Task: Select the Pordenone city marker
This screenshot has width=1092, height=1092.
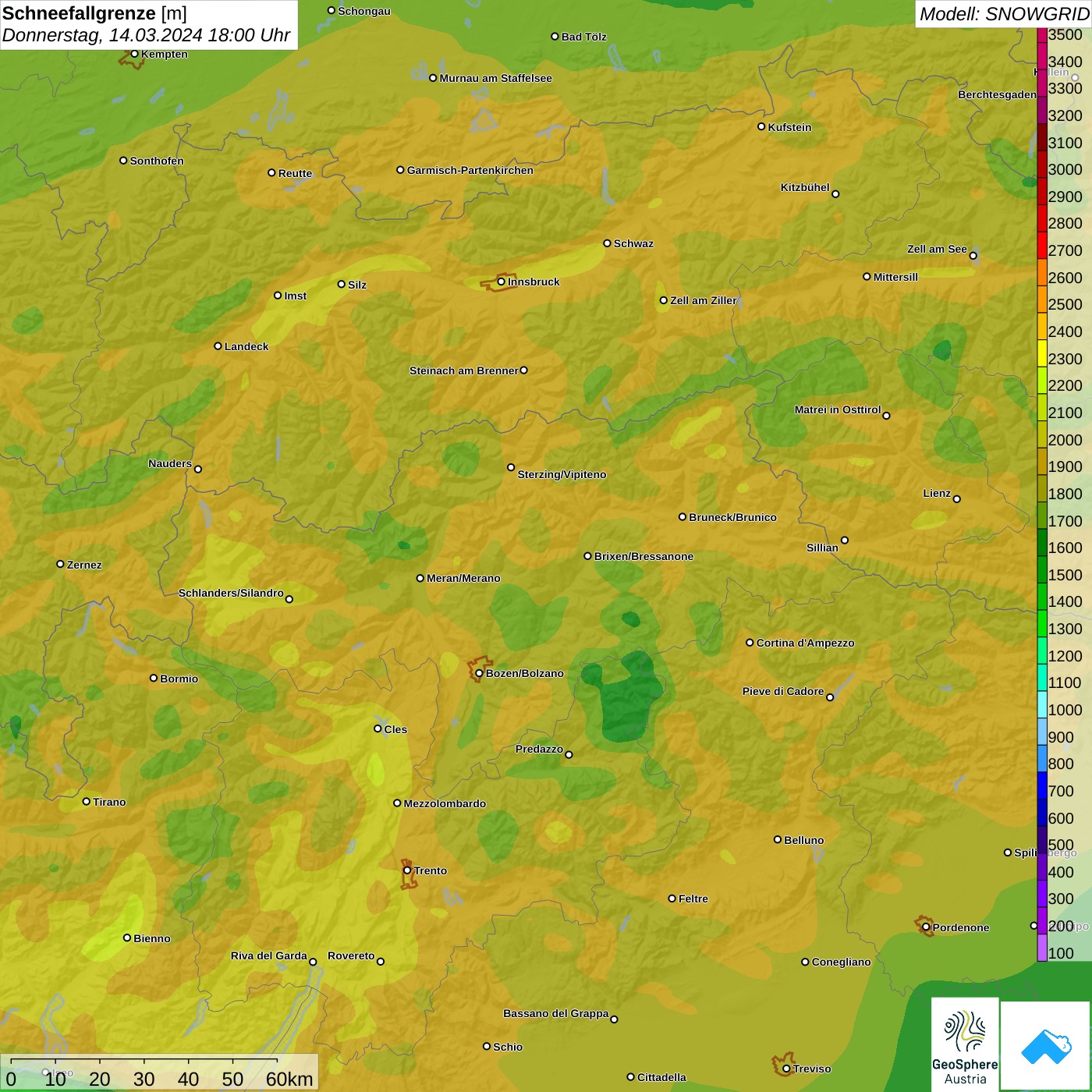Action: pos(926,927)
